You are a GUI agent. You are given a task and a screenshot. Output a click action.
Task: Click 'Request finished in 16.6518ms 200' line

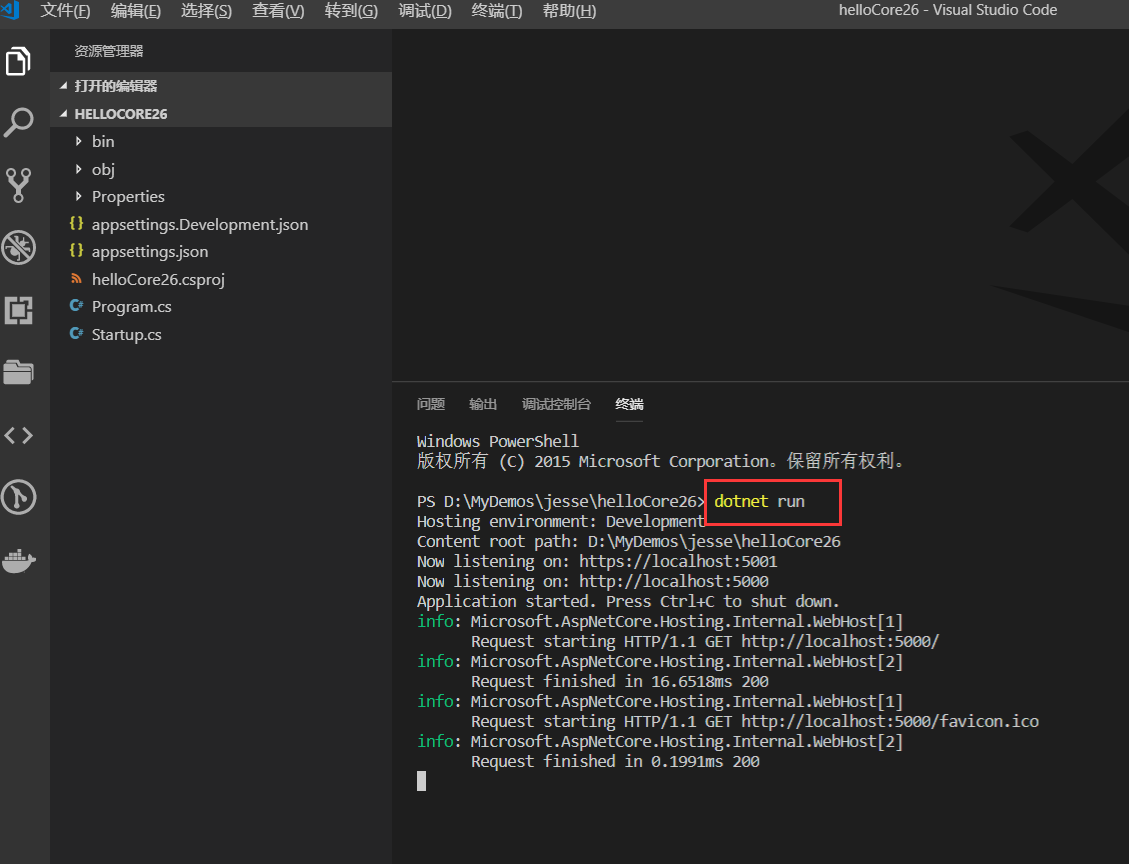coord(619,681)
